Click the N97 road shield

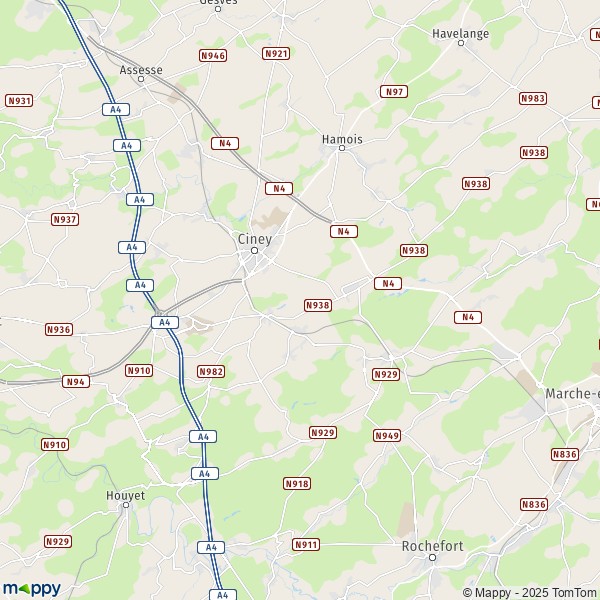(394, 92)
